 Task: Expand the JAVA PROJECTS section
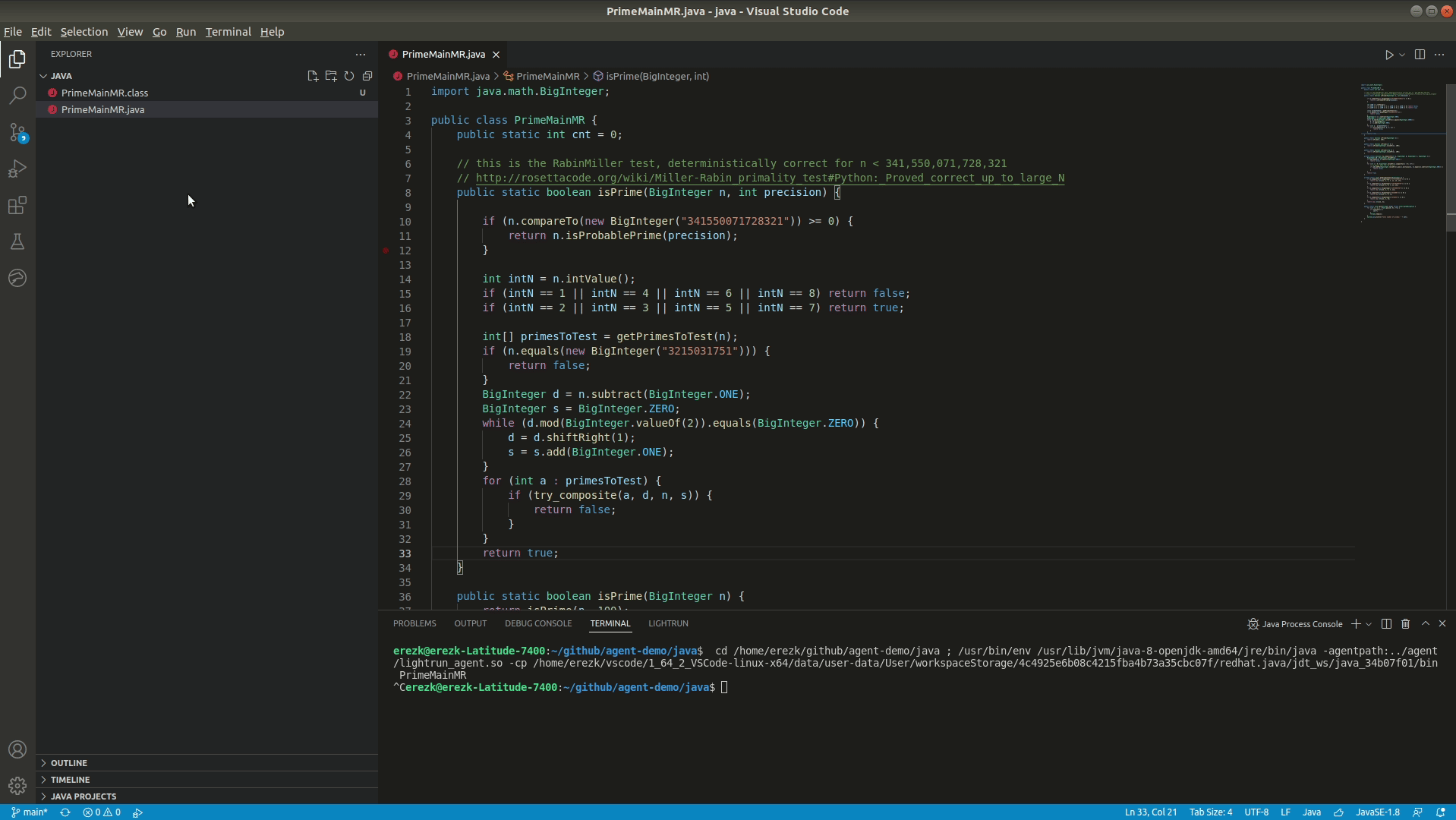(x=84, y=796)
